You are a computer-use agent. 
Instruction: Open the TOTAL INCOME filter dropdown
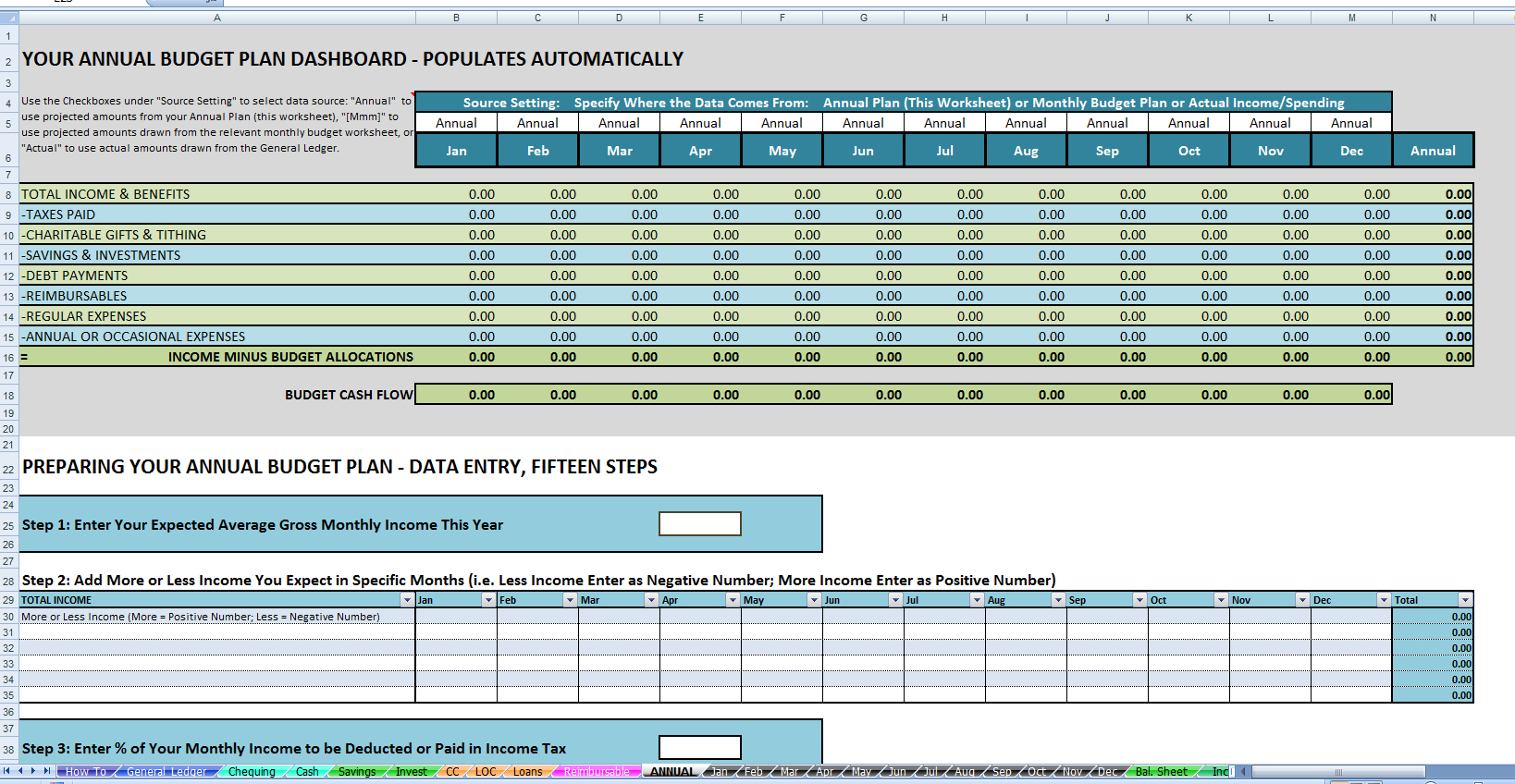[407, 600]
